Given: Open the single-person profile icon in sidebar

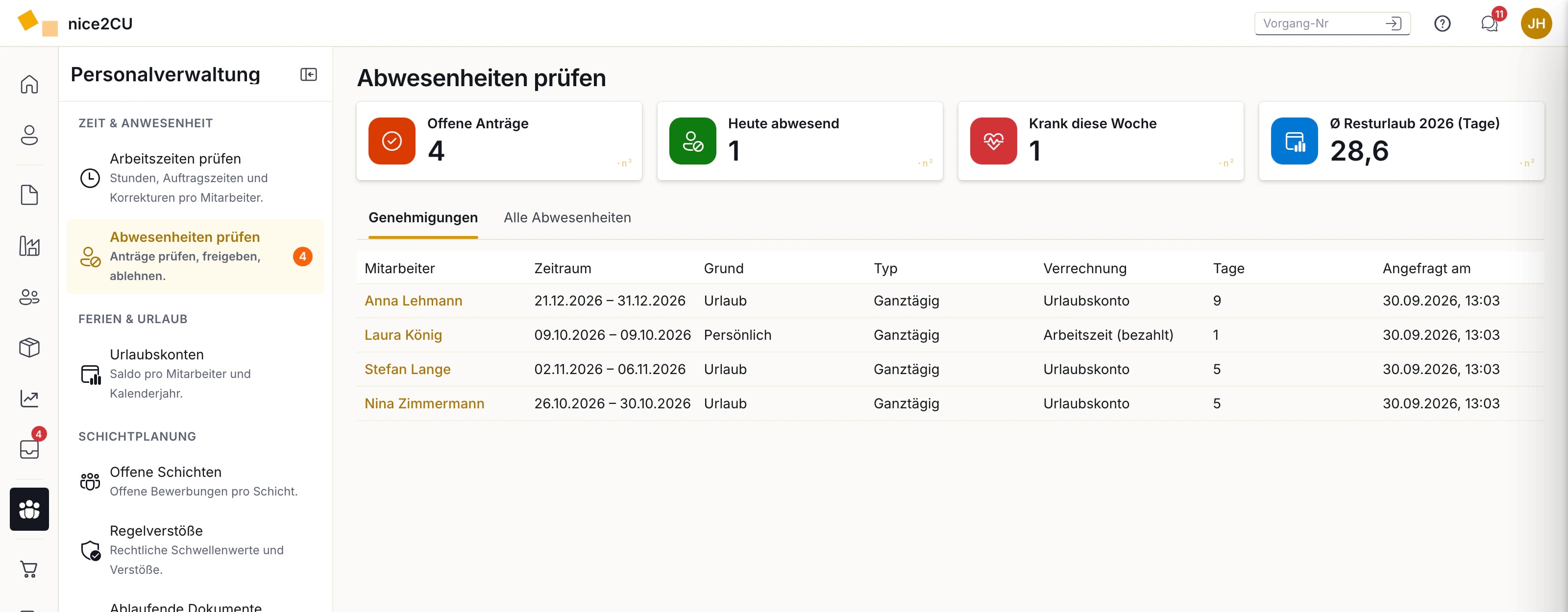Looking at the screenshot, I should (x=29, y=135).
